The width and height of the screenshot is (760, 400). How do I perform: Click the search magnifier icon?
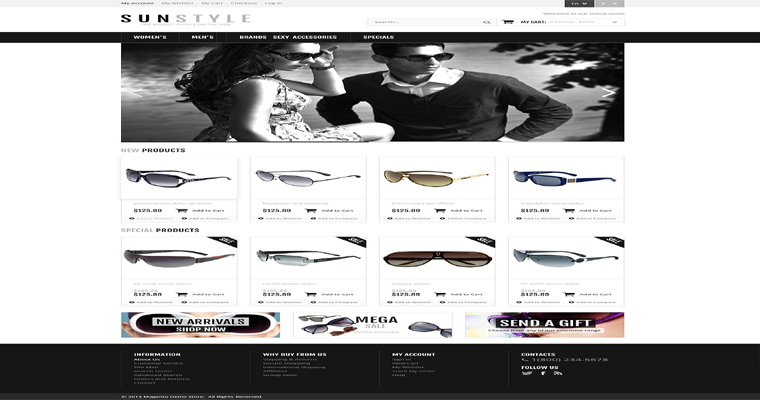pyautogui.click(x=487, y=21)
